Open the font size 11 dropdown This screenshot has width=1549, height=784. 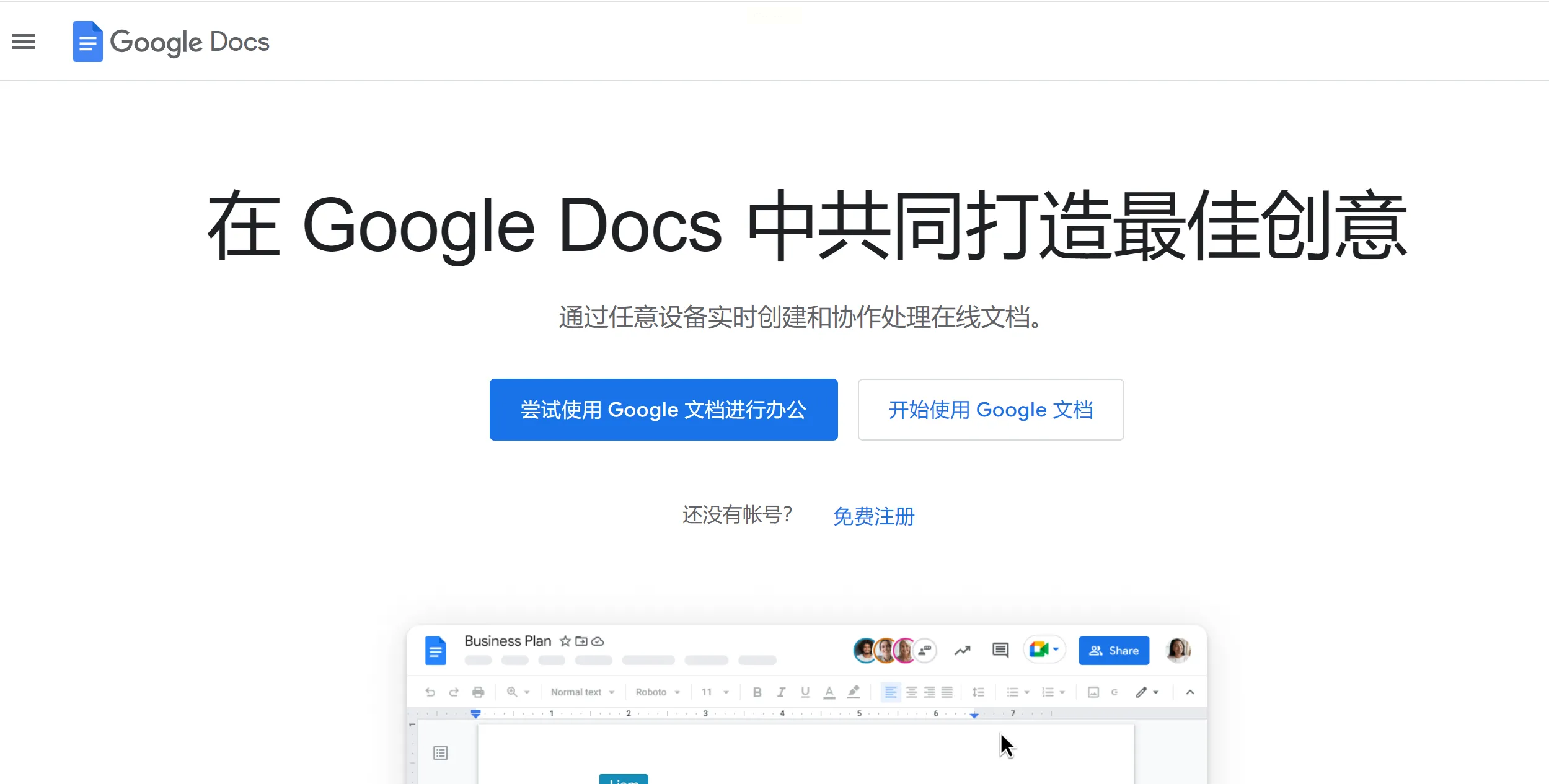(x=715, y=692)
